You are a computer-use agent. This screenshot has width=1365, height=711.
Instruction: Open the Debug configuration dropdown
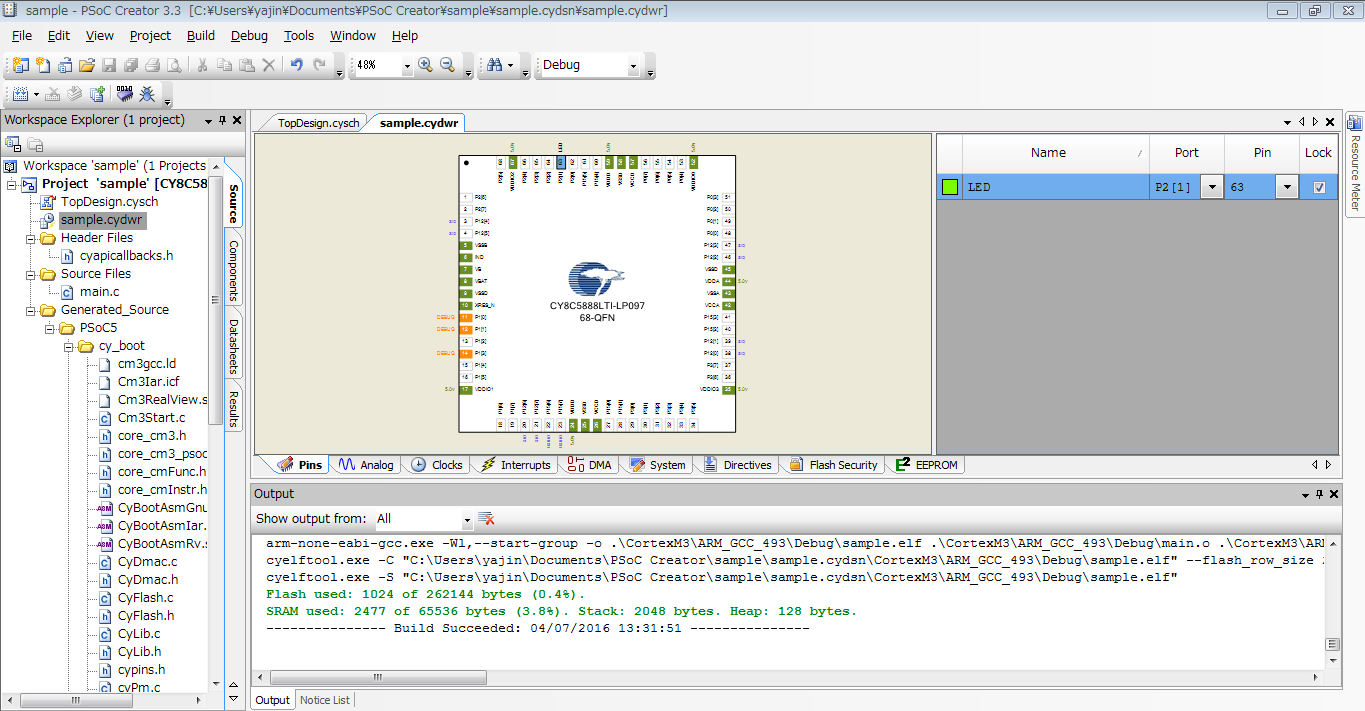[633, 65]
